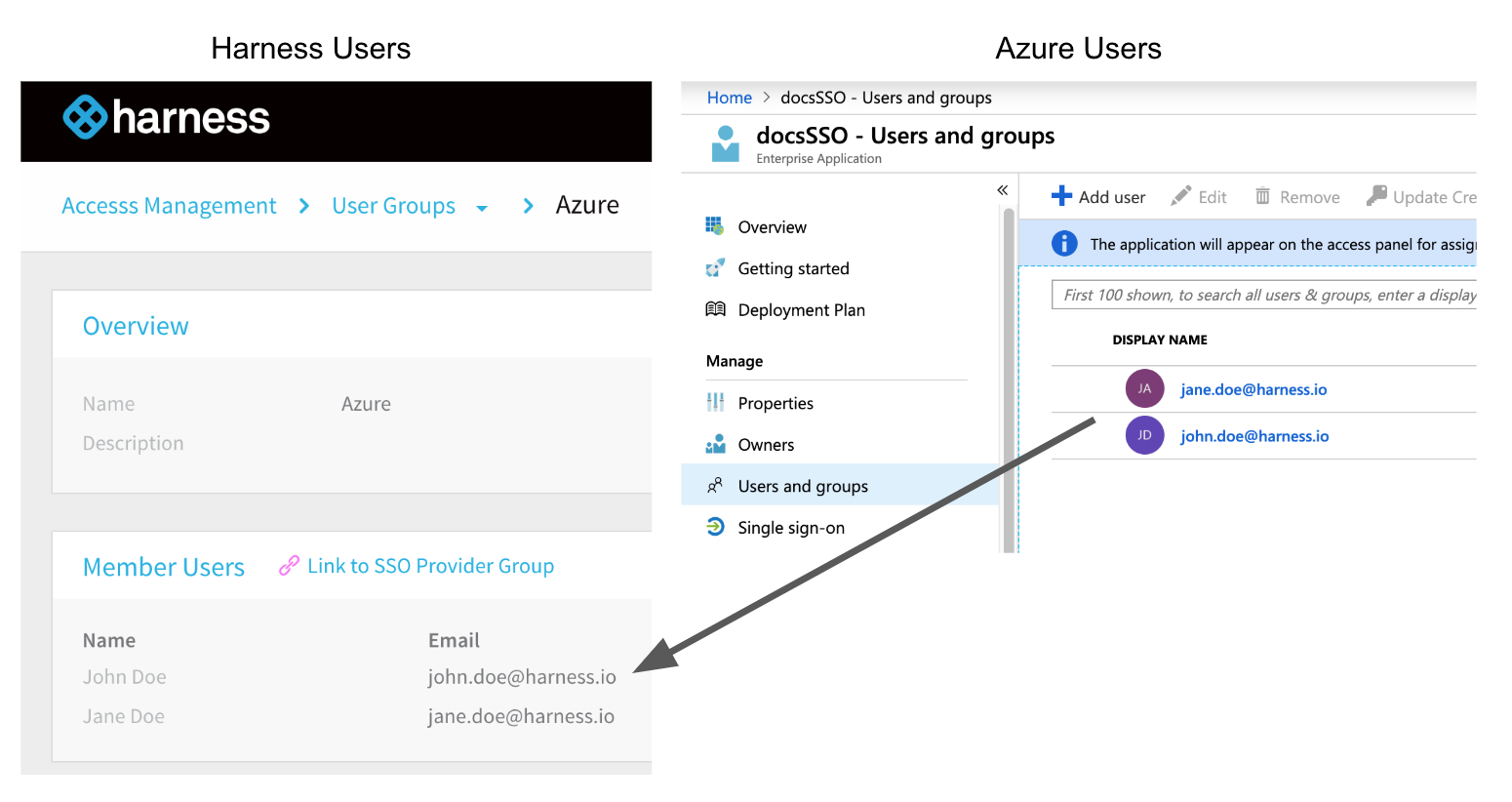Screen dimensions: 1512x802
Task: Click the blue info icon in banner
Action: [1064, 244]
